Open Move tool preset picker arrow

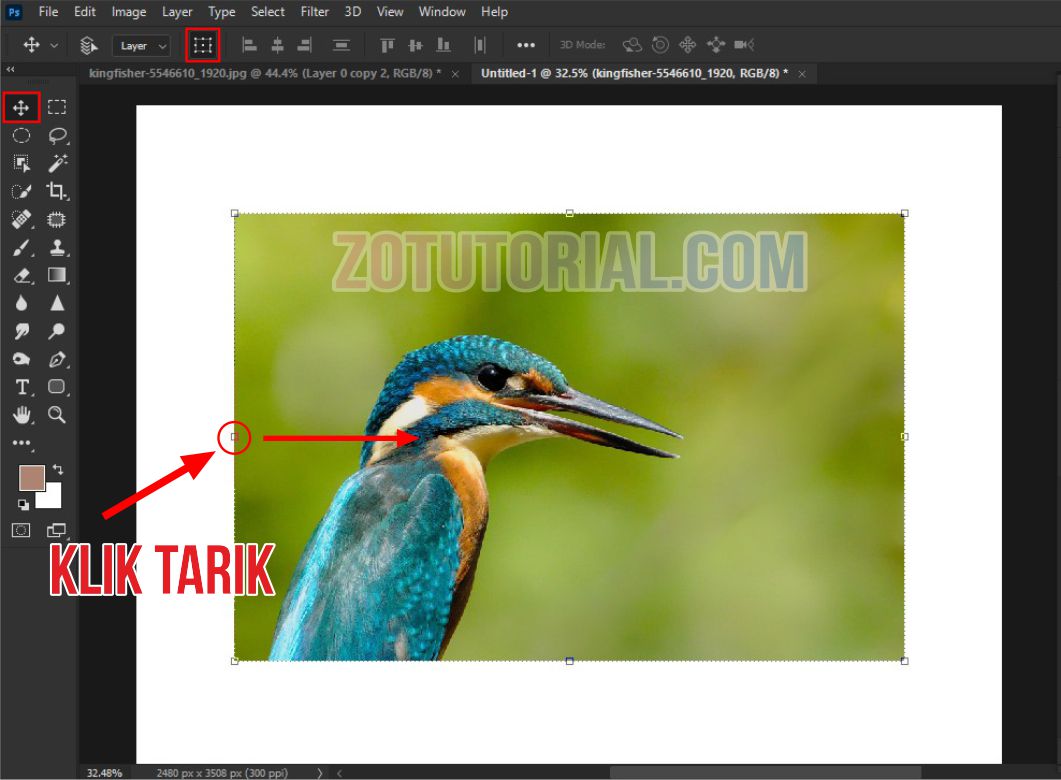(54, 45)
